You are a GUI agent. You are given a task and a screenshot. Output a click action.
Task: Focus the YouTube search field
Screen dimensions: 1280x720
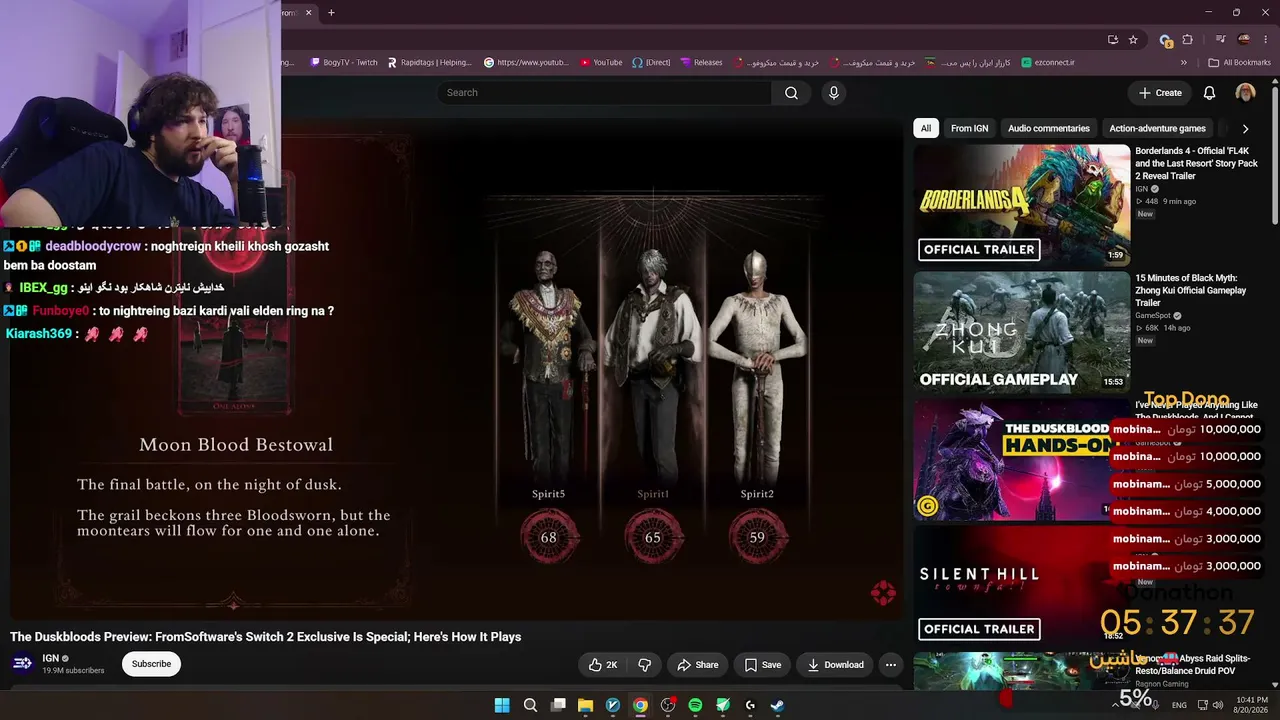pos(604,93)
